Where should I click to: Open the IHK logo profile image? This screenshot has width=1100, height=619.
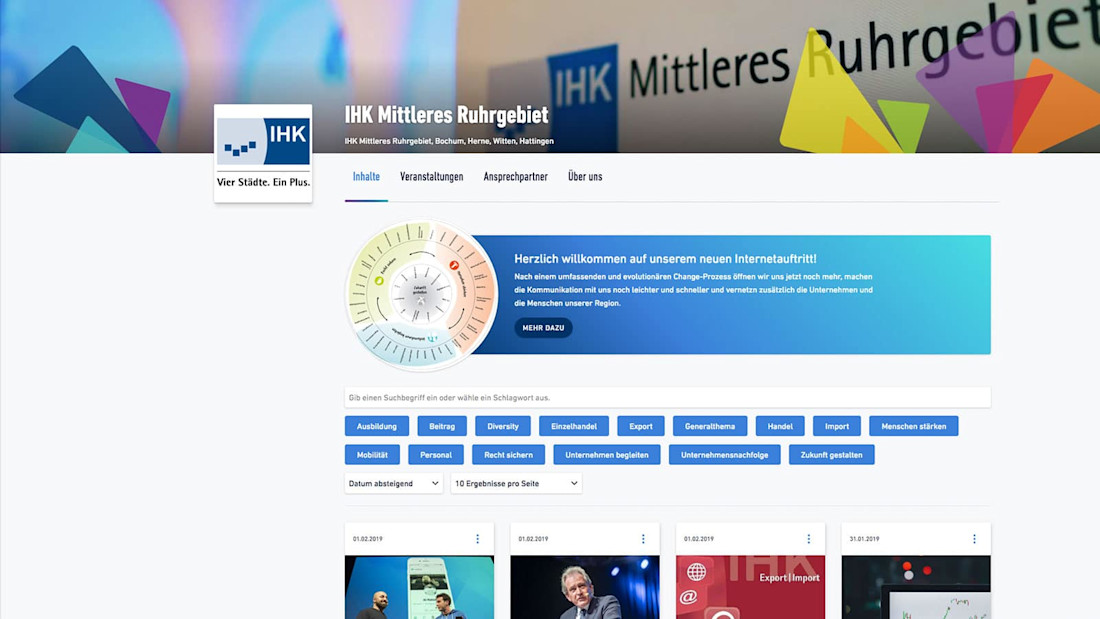(x=263, y=153)
